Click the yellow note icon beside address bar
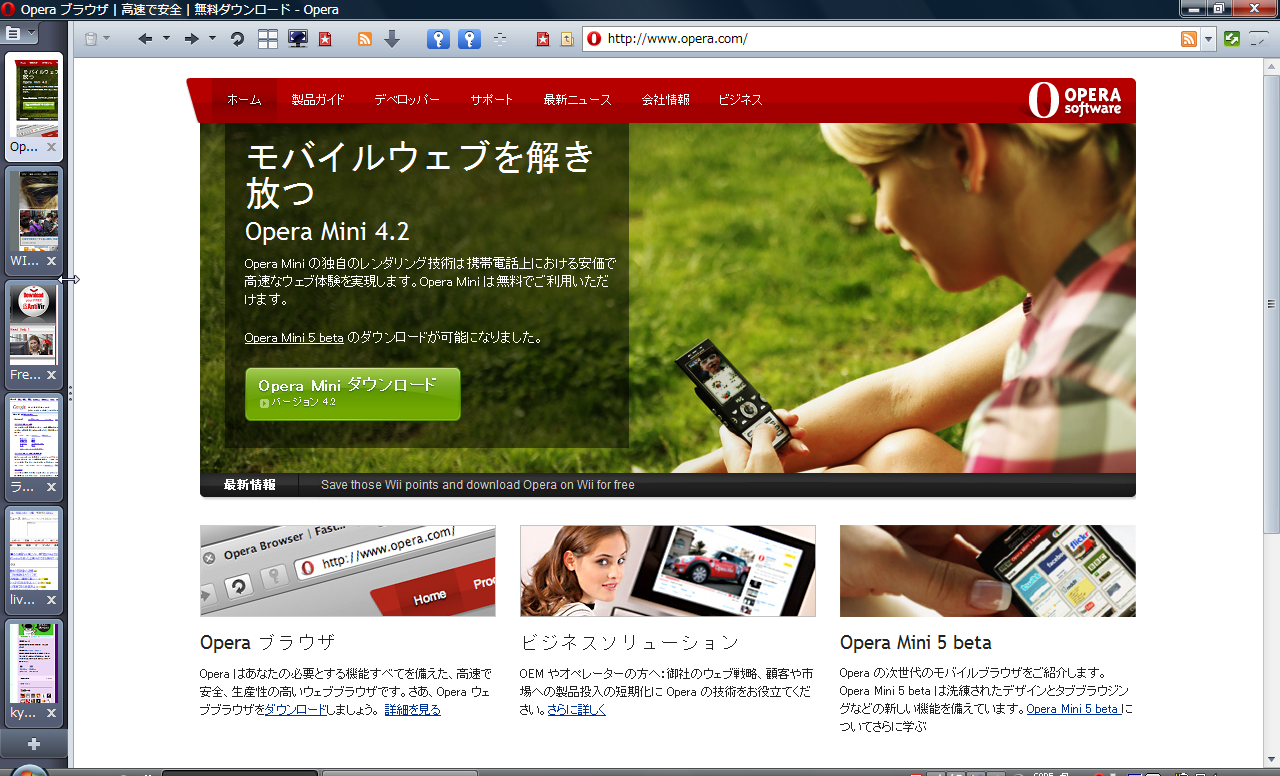The height and width of the screenshot is (776, 1280). (x=567, y=39)
